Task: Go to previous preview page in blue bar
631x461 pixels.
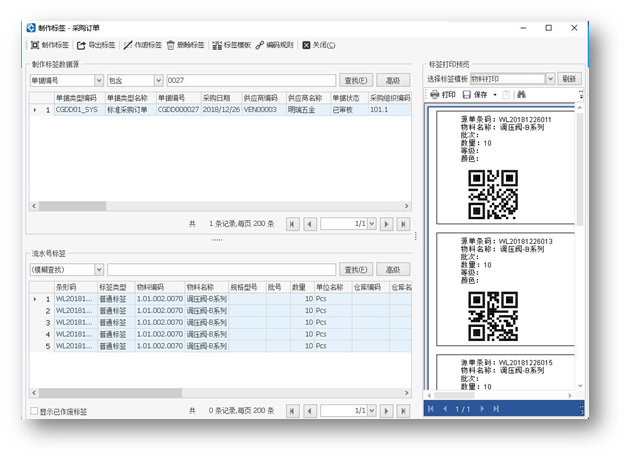Action: (445, 409)
